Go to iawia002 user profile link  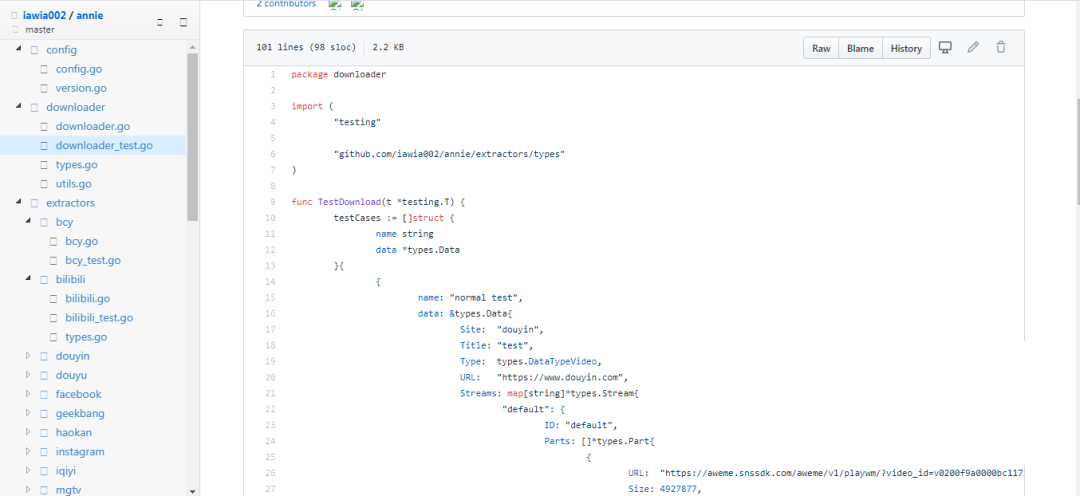point(44,15)
